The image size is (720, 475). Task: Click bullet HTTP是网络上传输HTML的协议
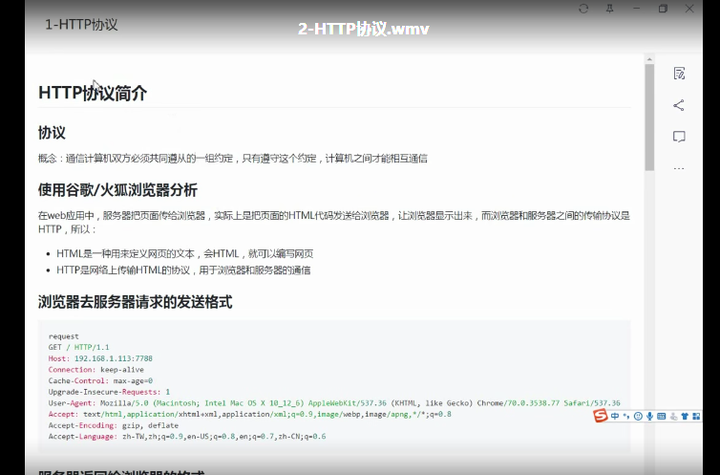(183, 270)
